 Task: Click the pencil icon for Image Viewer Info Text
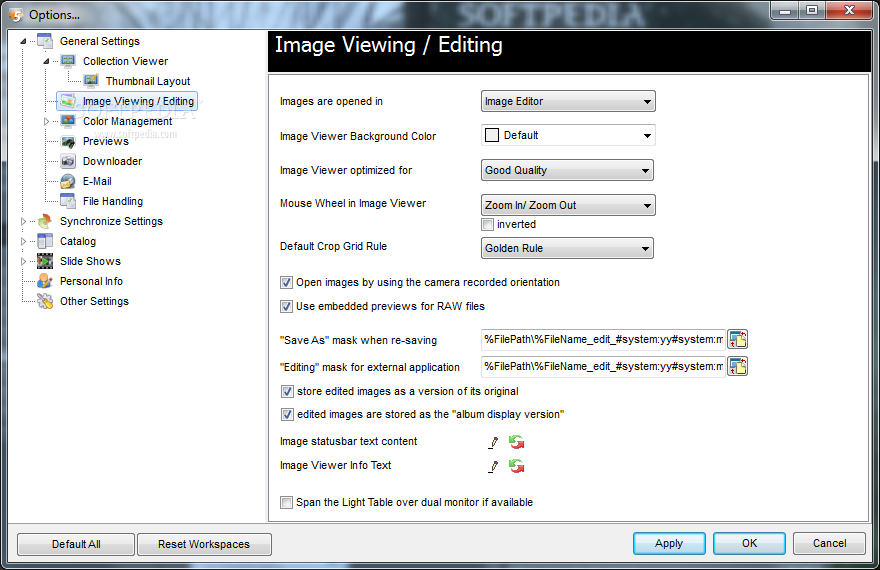point(493,466)
